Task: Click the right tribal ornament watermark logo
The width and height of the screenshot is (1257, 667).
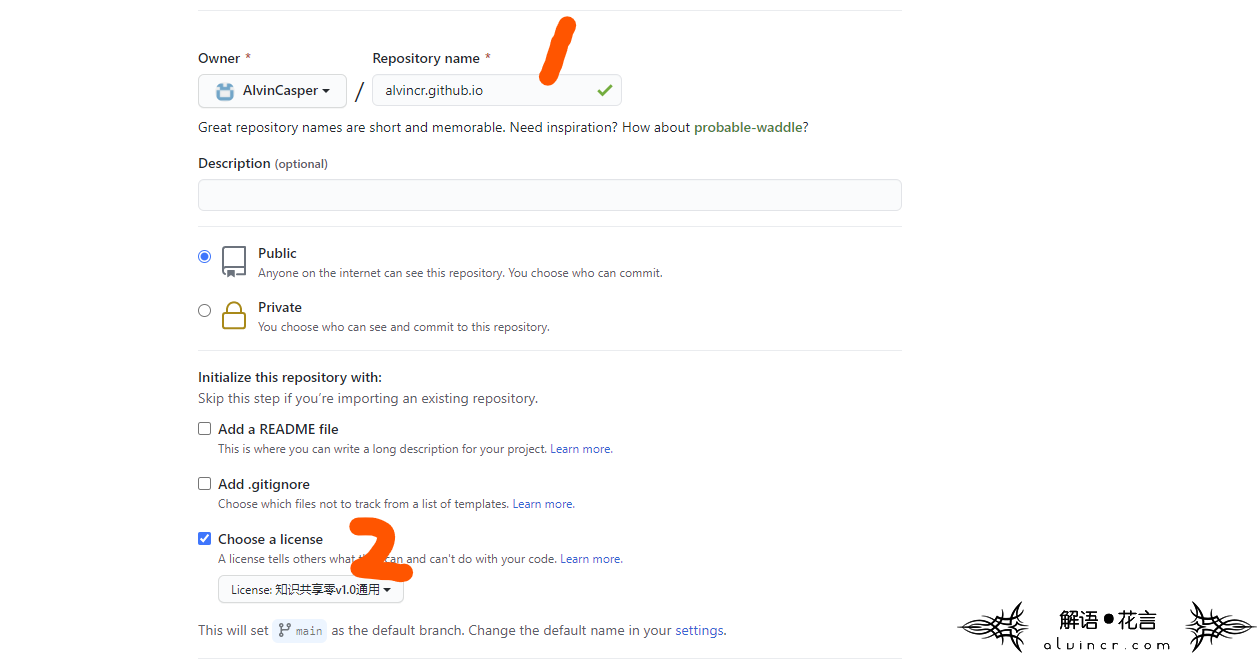Action: pyautogui.click(x=1220, y=627)
